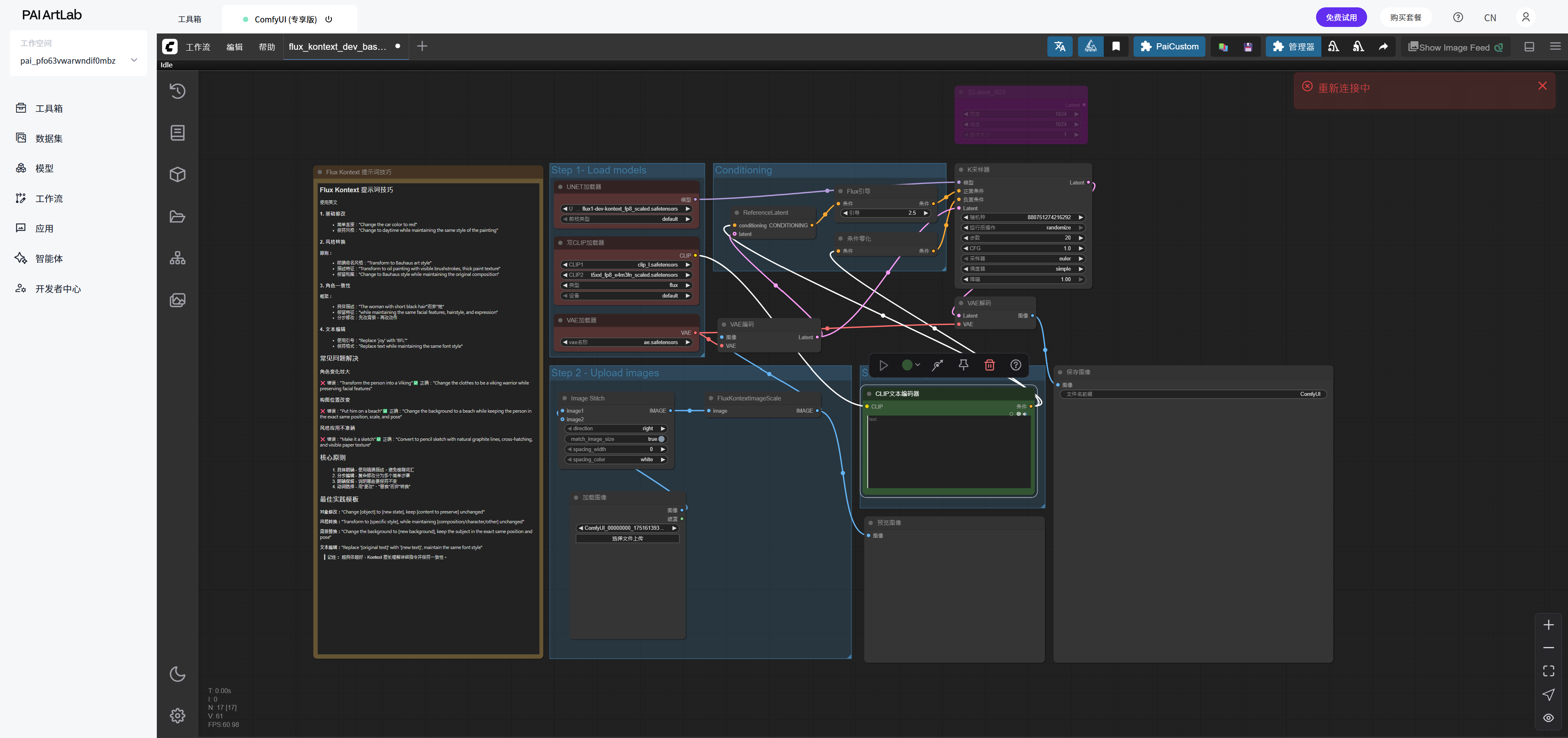Screen dimensions: 1568x738
Task: Click the purple floppy disk save icon
Action: point(1248,47)
